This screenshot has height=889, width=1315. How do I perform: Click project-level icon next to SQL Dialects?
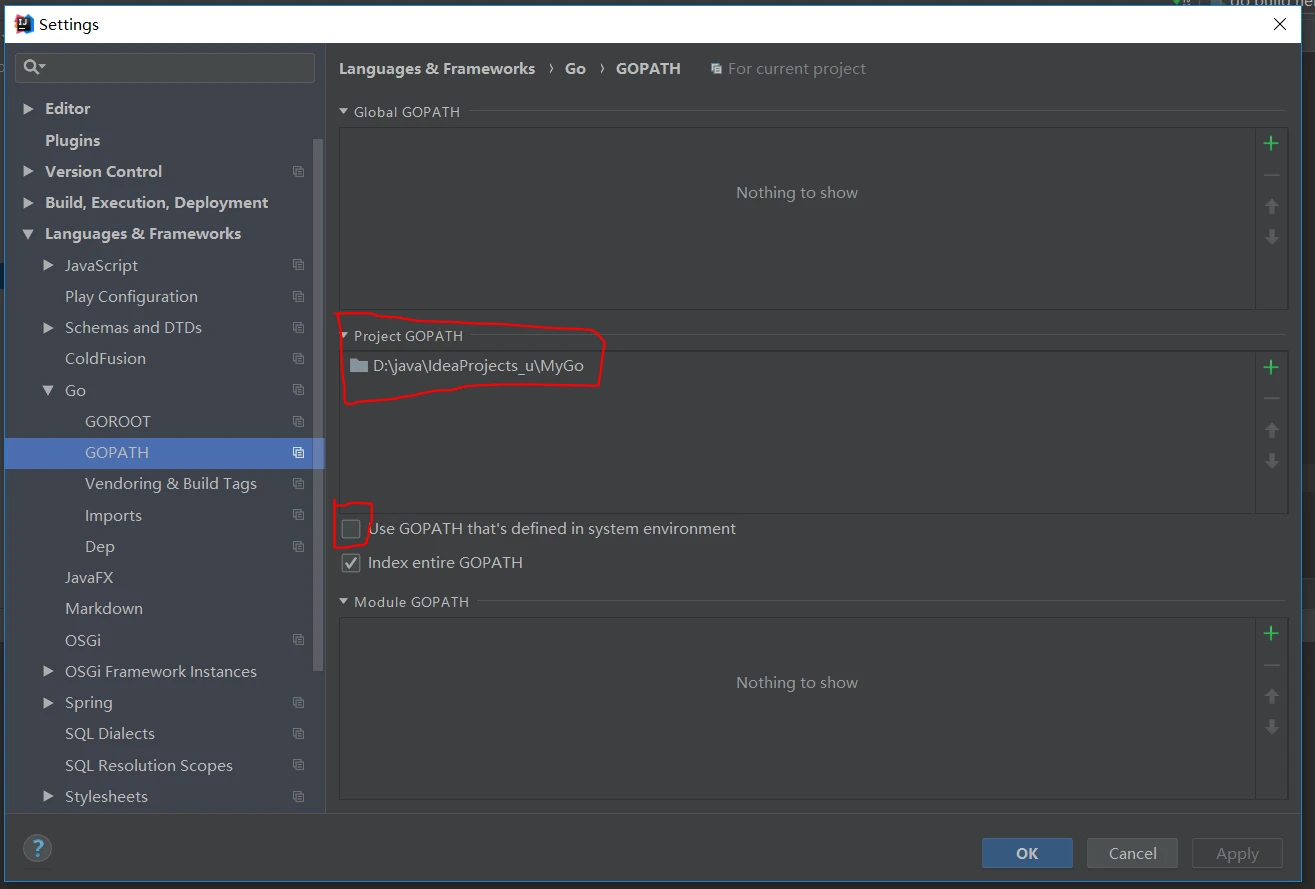[x=298, y=734]
